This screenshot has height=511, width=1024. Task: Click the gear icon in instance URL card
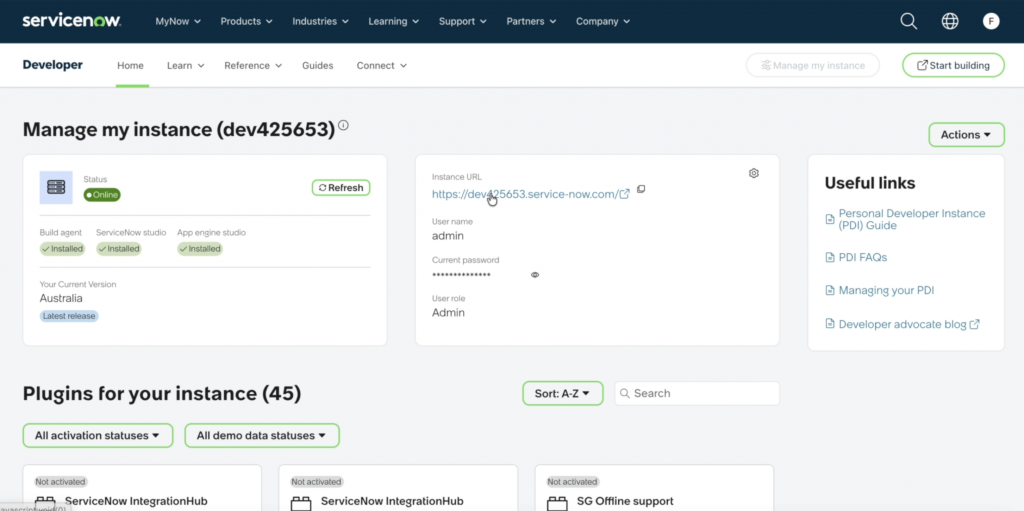pyautogui.click(x=754, y=173)
